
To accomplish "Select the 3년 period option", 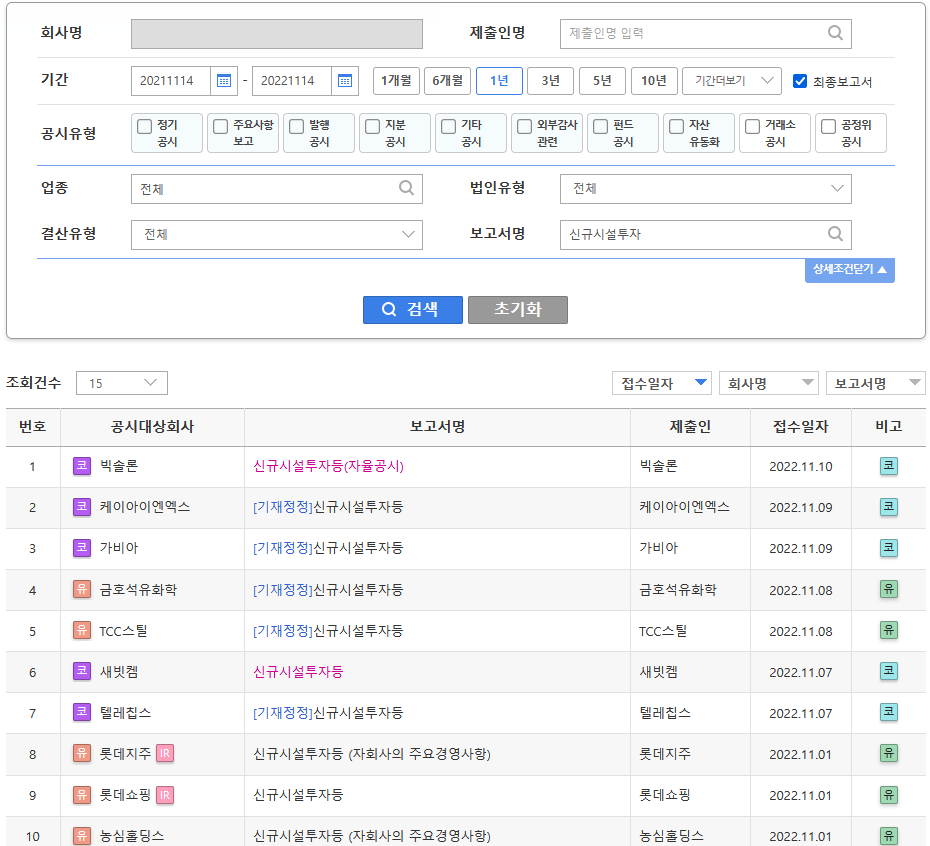I will click(x=551, y=81).
